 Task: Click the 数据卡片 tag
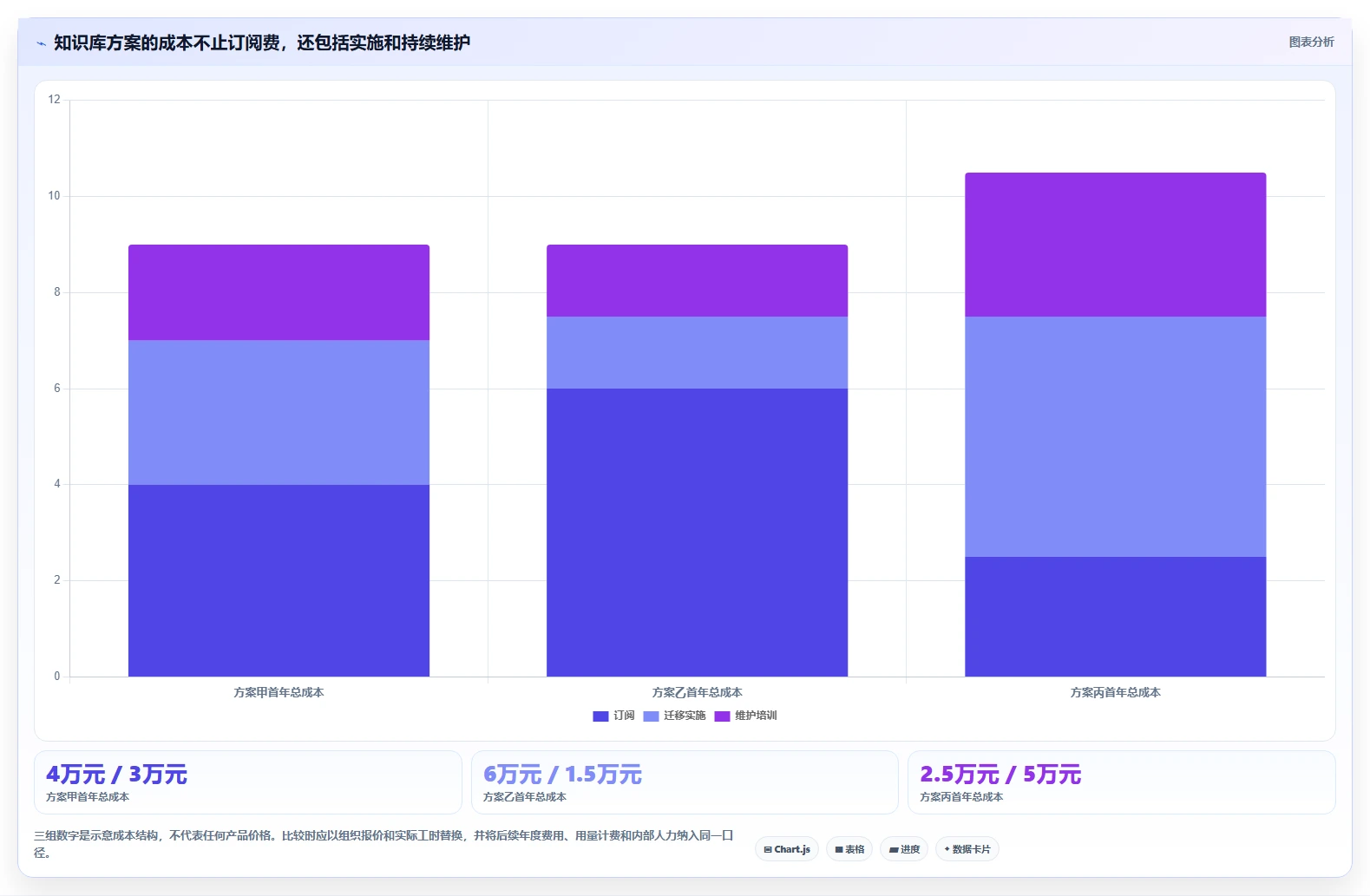coord(967,849)
